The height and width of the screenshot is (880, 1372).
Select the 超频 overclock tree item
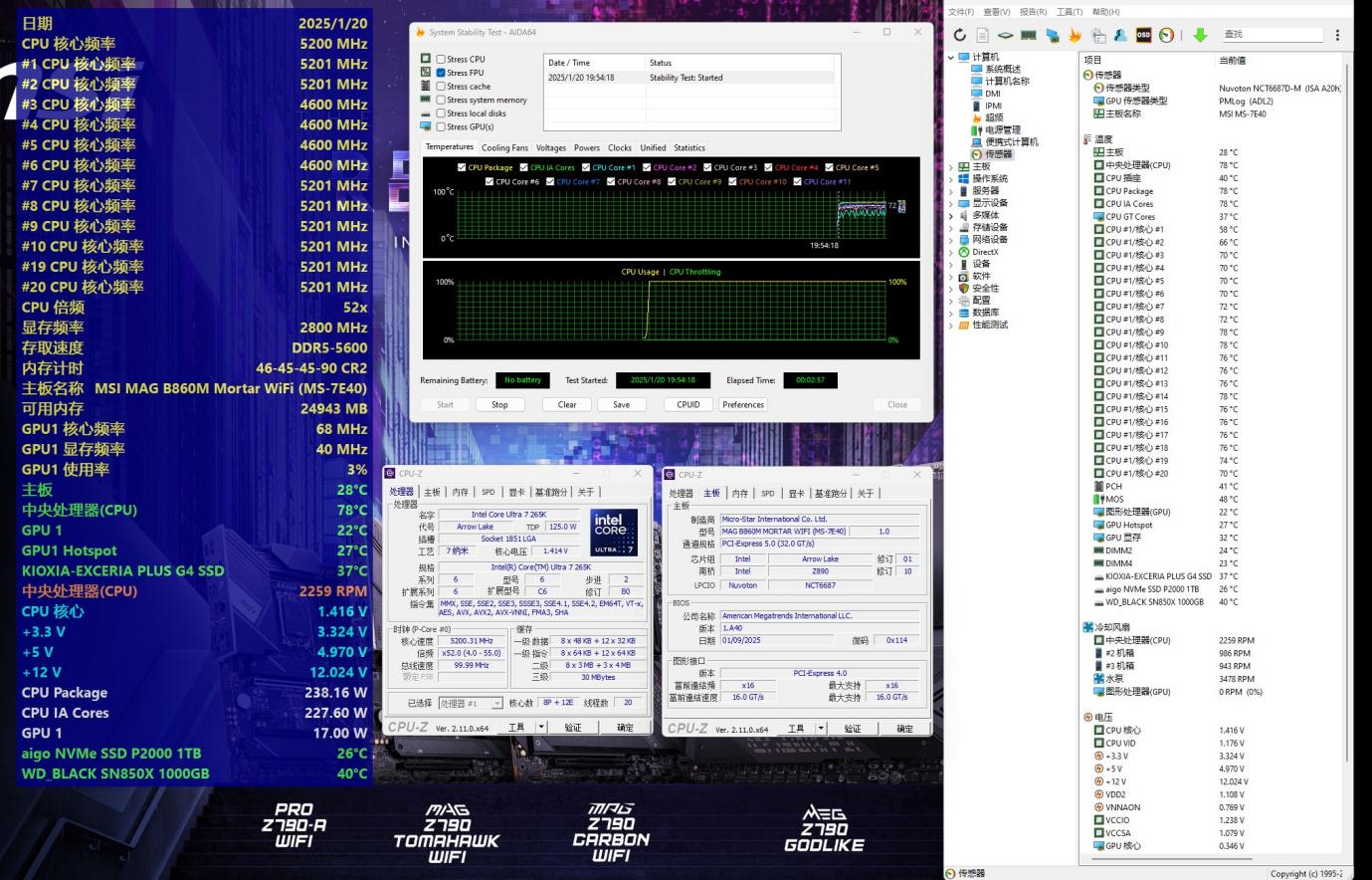pos(987,117)
